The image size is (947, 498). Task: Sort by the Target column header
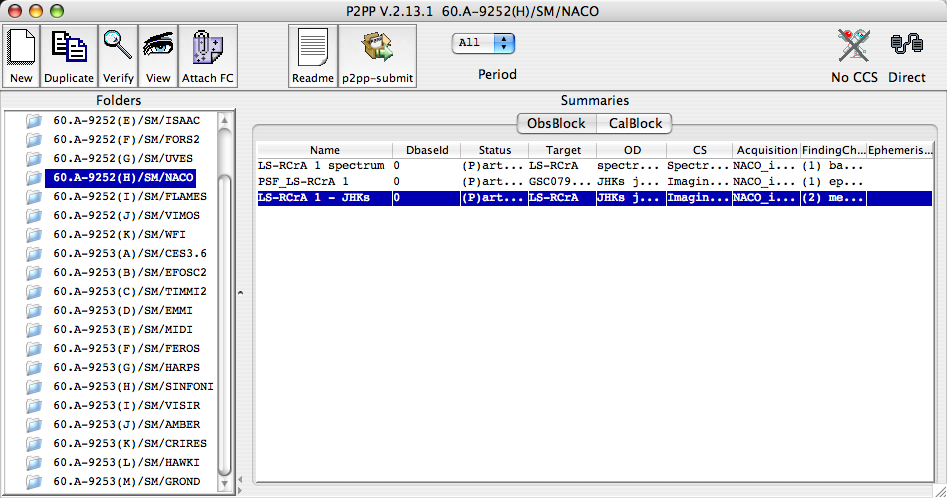pos(563,150)
